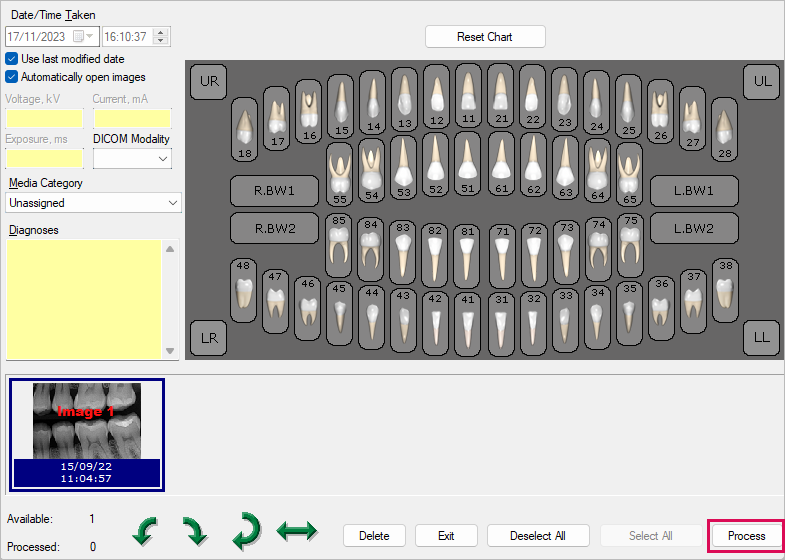The width and height of the screenshot is (785, 560).
Task: Choose the R.BW1 bitewing region
Action: [274, 191]
